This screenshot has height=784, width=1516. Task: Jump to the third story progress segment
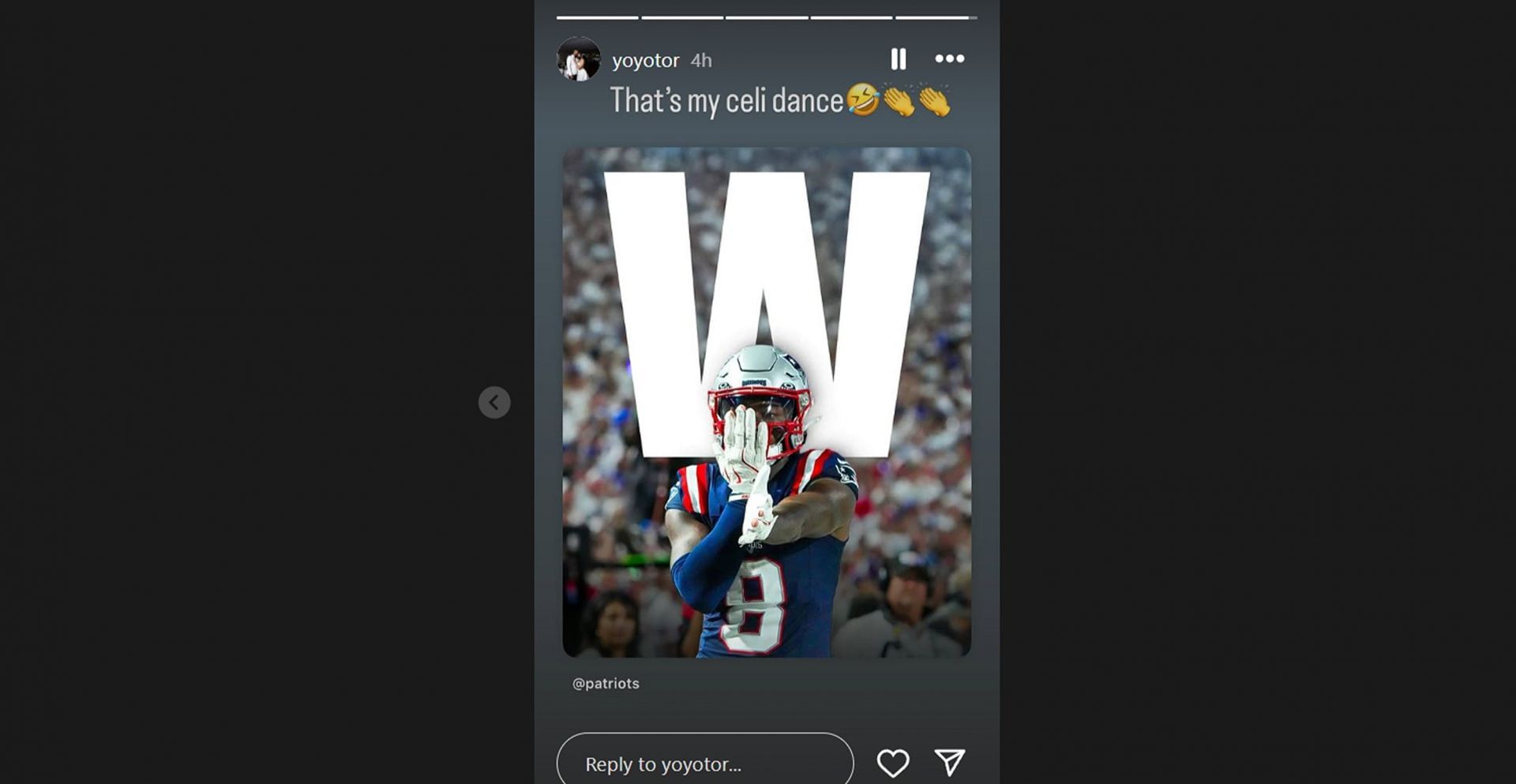767,17
